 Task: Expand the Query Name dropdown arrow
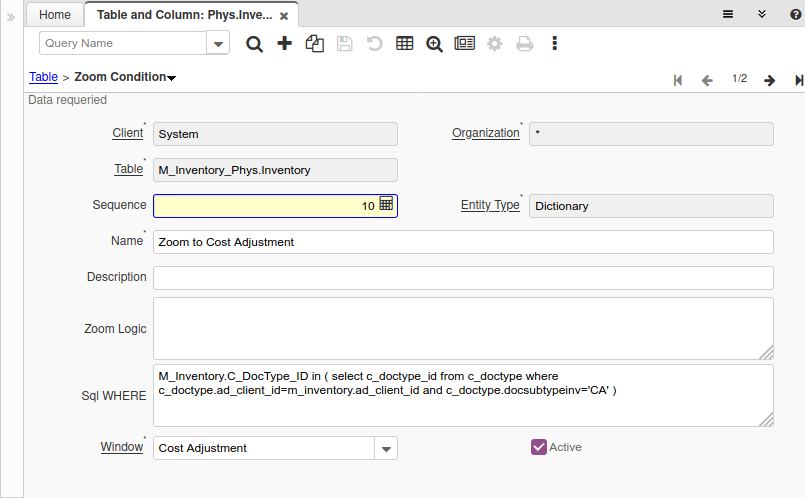[218, 43]
